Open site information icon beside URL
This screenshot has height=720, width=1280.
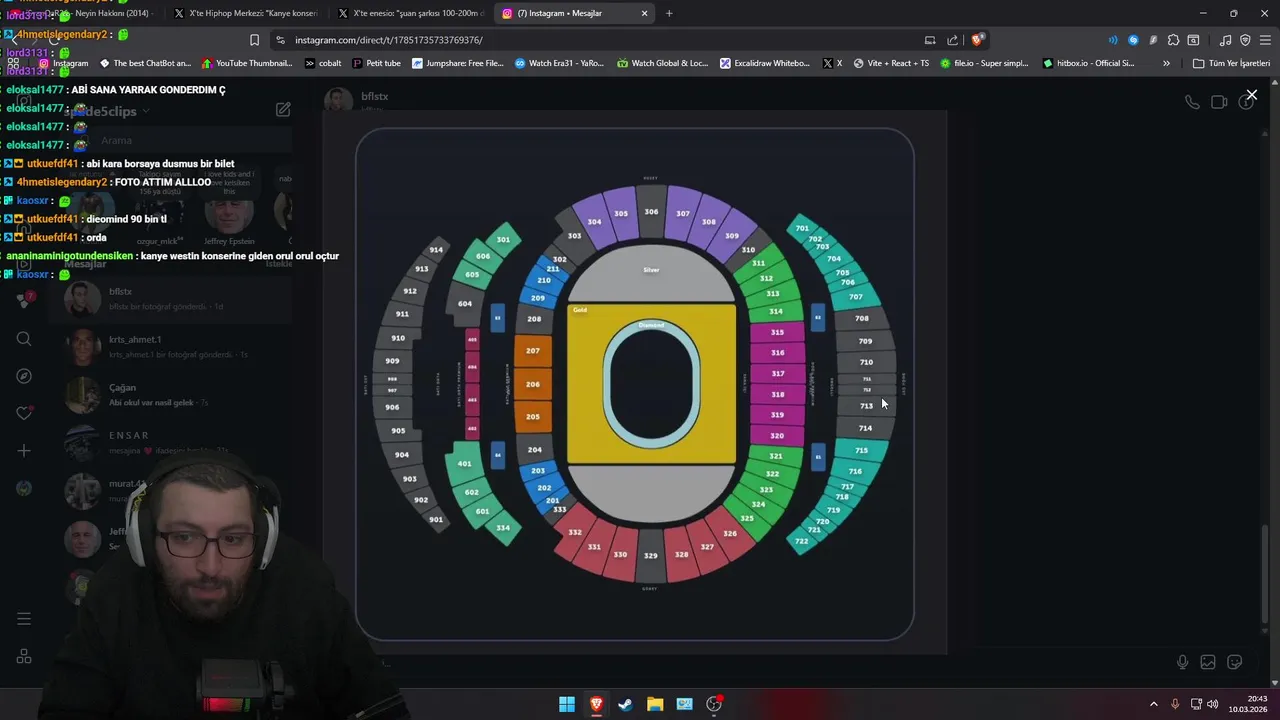[x=280, y=40]
